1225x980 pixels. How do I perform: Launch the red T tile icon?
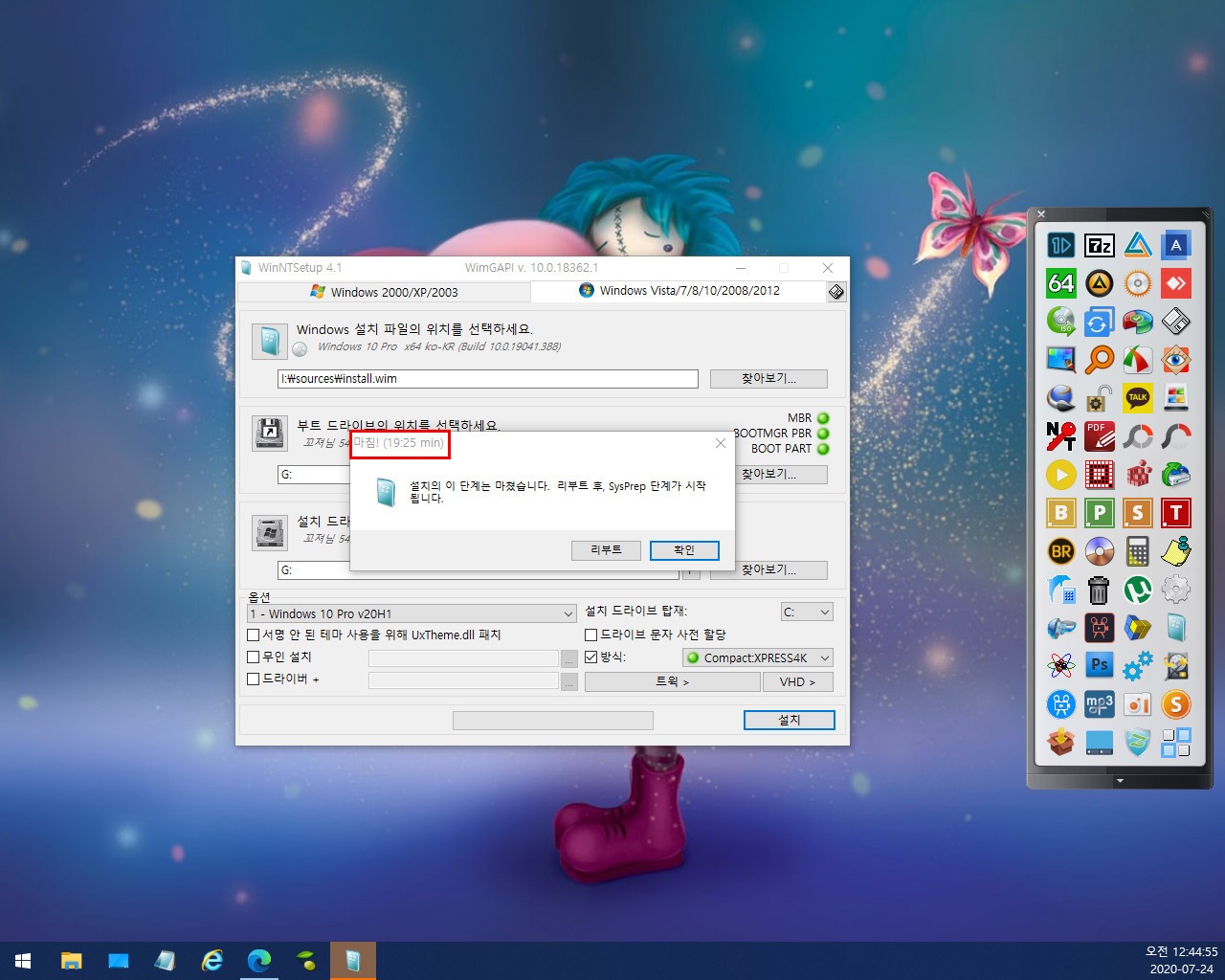1175,513
